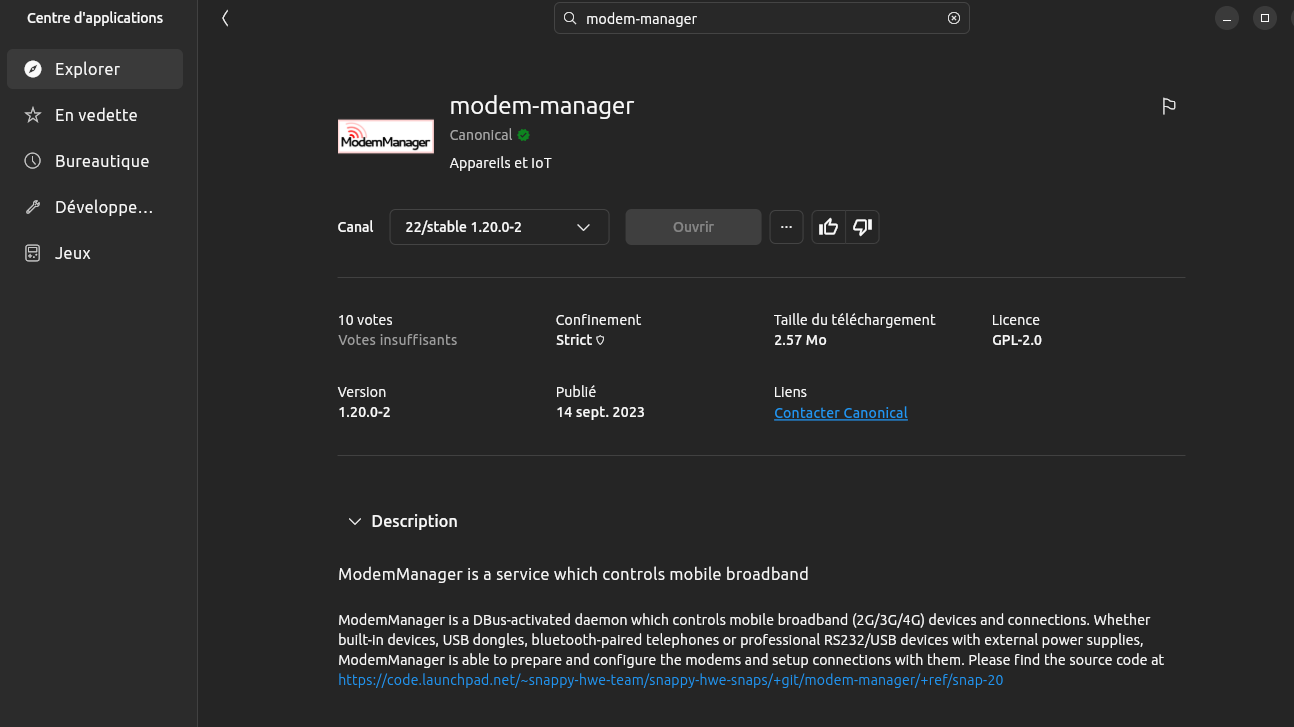Maximize the Centre d'applications window
The width and height of the screenshot is (1294, 727).
(x=1265, y=18)
